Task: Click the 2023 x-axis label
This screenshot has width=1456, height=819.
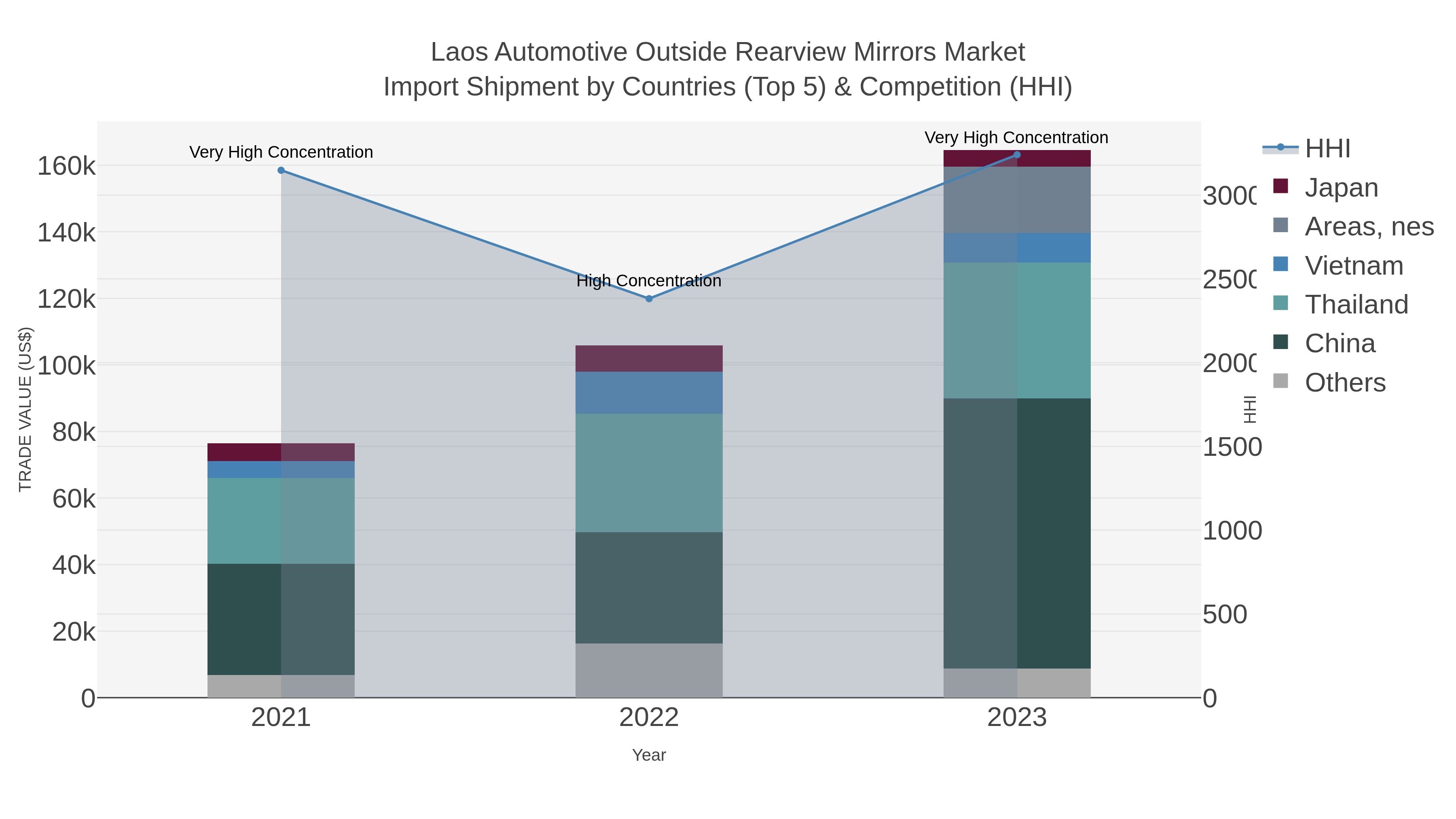Action: pyautogui.click(x=1017, y=718)
